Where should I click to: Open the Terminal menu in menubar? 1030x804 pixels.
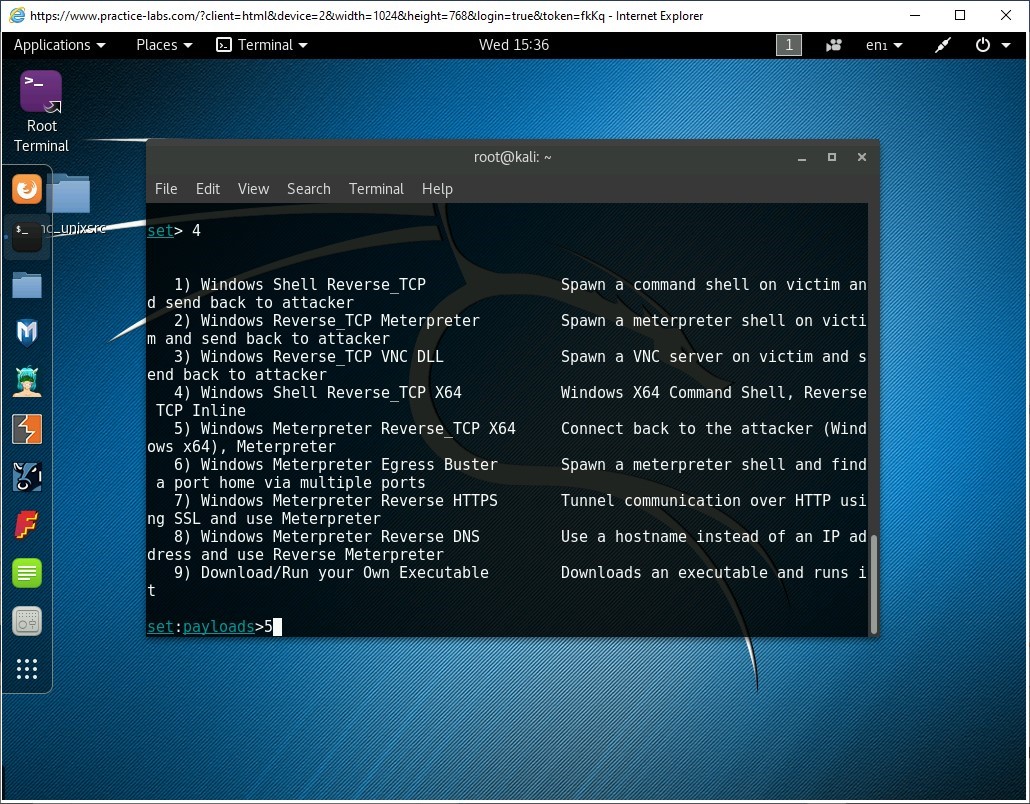pyautogui.click(x=376, y=189)
